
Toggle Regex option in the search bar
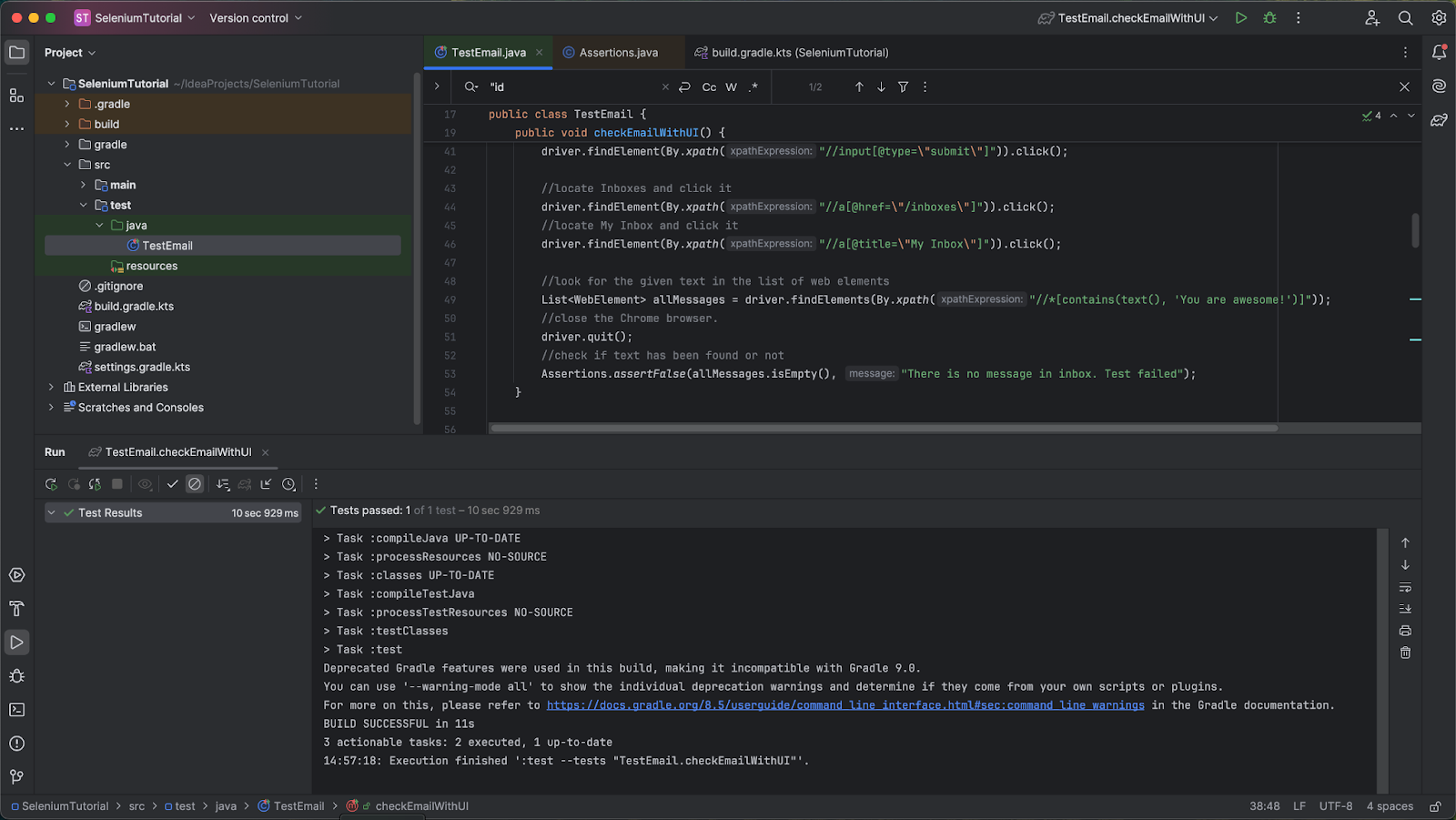(x=753, y=87)
